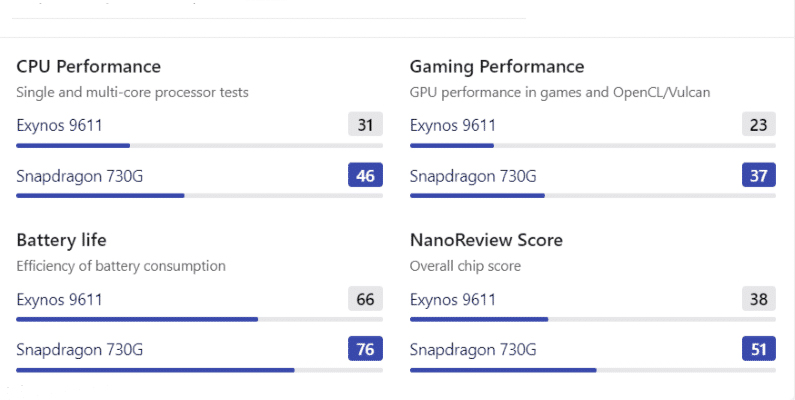
Task: Click Snapdragon 730G under Gaming Performance
Action: [473, 176]
